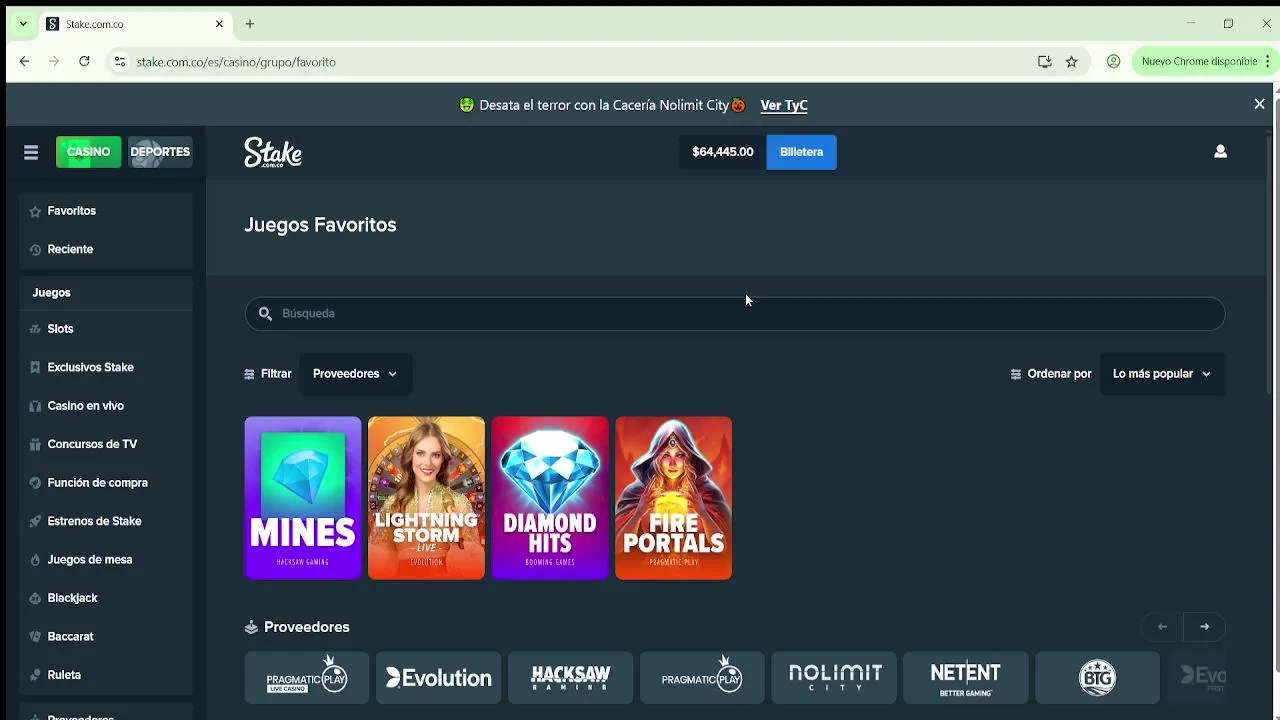Click the Juegos heading in the sidebar
The image size is (1280, 720).
pos(51,293)
